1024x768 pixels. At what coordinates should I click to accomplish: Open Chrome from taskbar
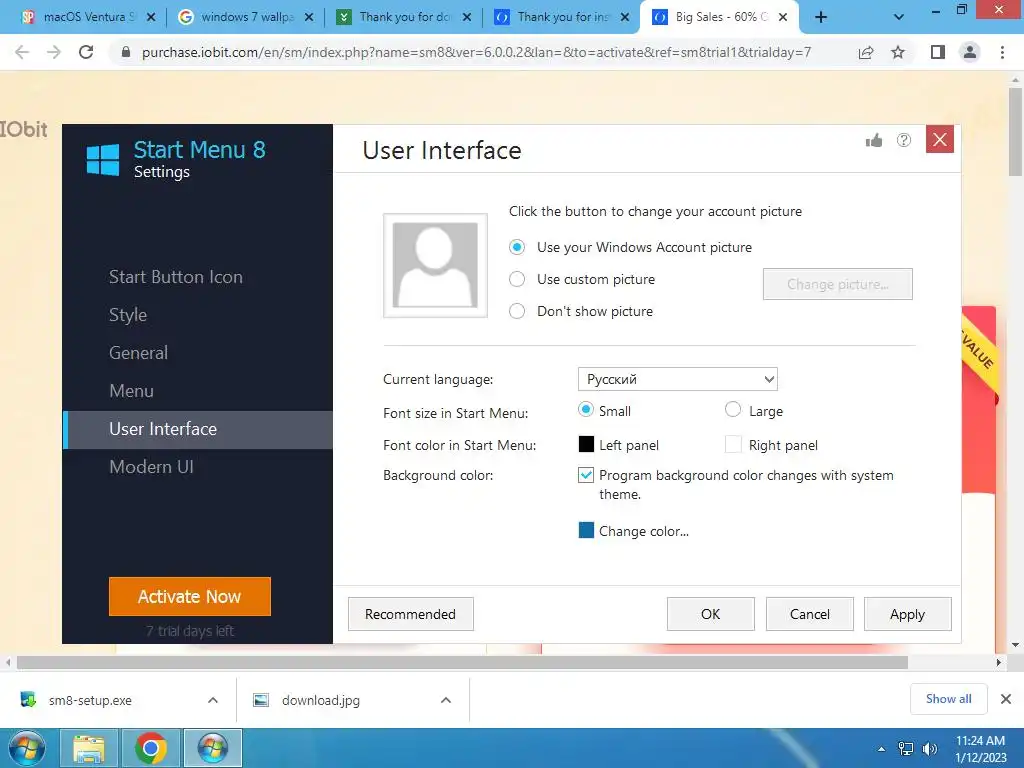(x=150, y=748)
